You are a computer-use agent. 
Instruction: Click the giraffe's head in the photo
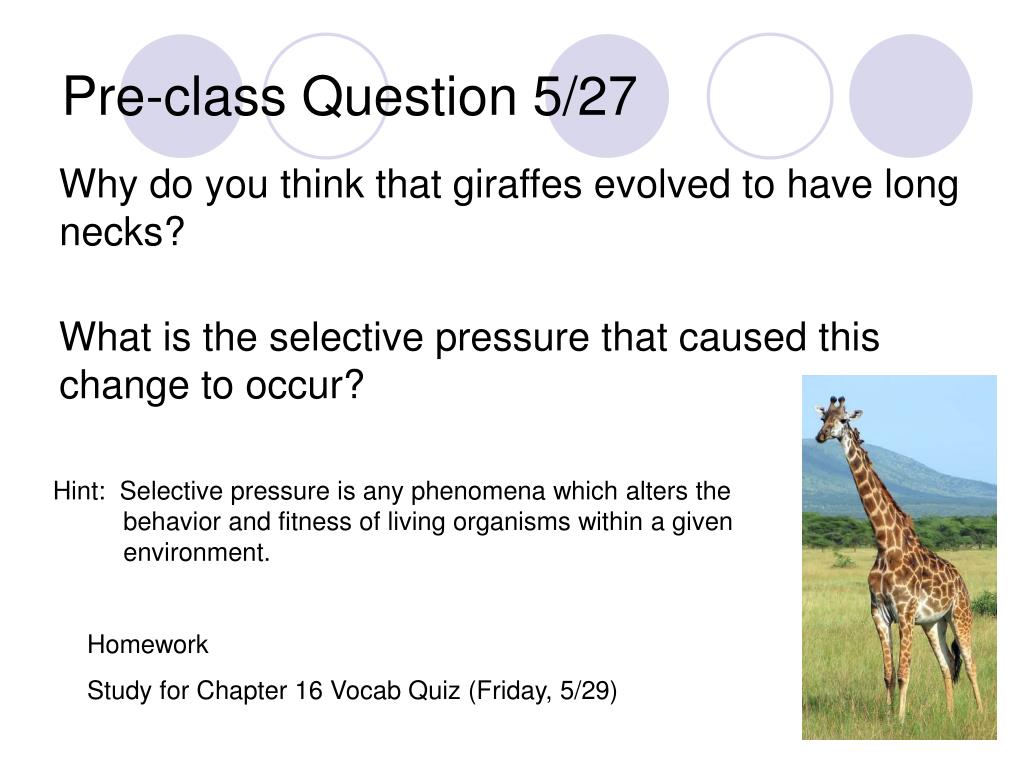836,419
